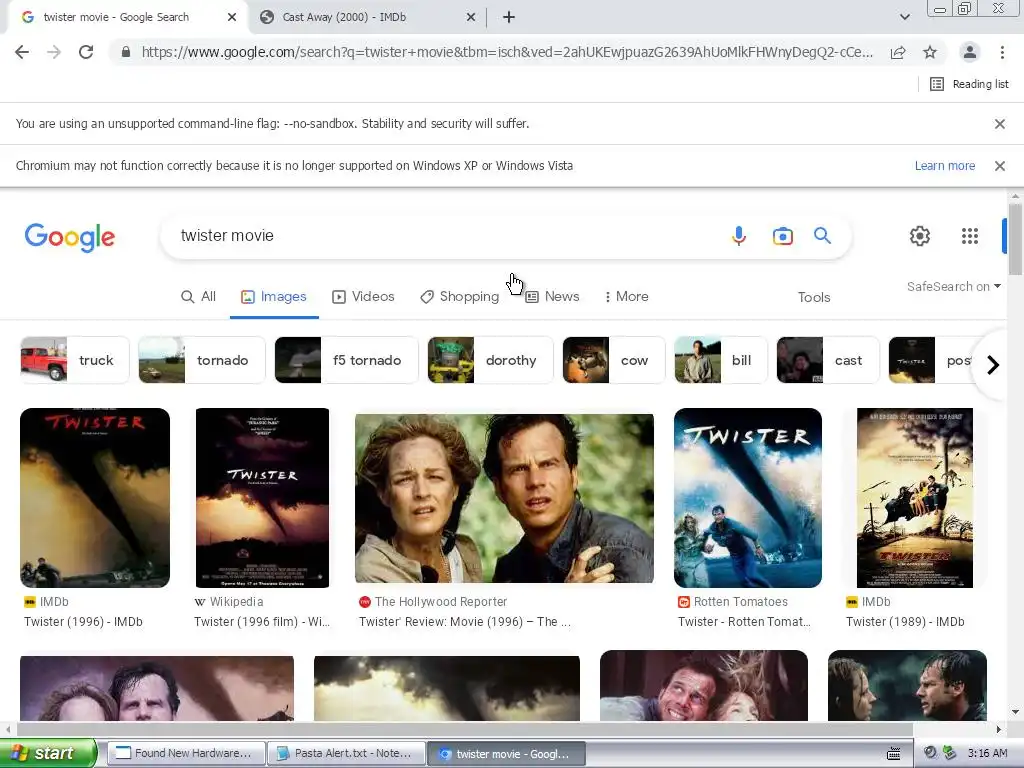Open Twister' Review: Movie (1996) link

click(x=464, y=622)
